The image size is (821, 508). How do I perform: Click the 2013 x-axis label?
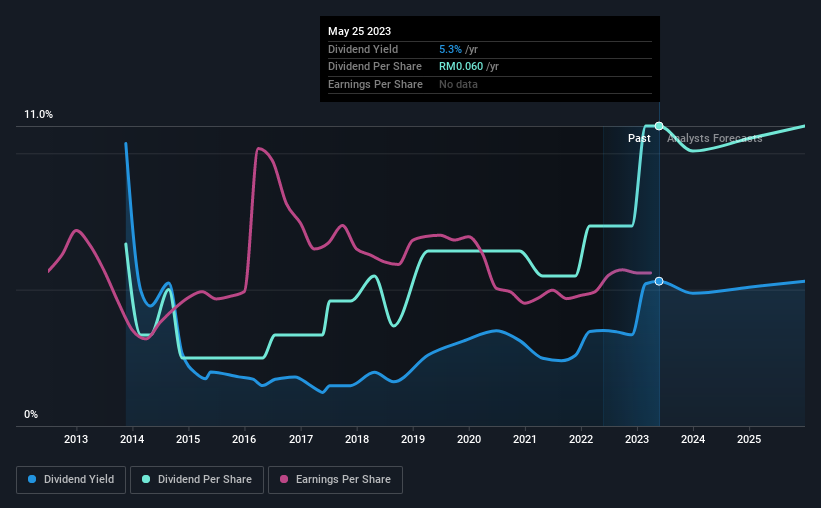click(x=76, y=439)
